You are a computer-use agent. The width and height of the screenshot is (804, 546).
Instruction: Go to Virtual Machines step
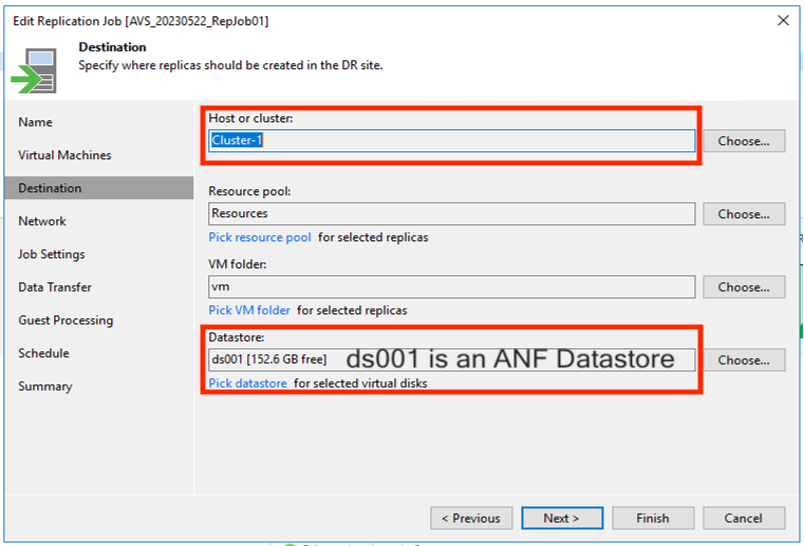tap(65, 155)
